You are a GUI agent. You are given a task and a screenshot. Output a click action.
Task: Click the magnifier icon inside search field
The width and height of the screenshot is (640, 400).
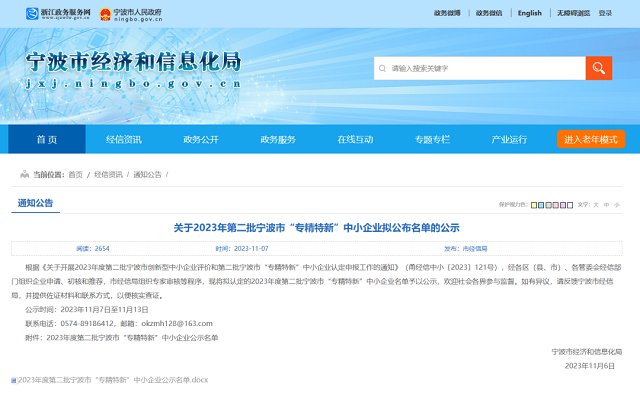(382, 68)
